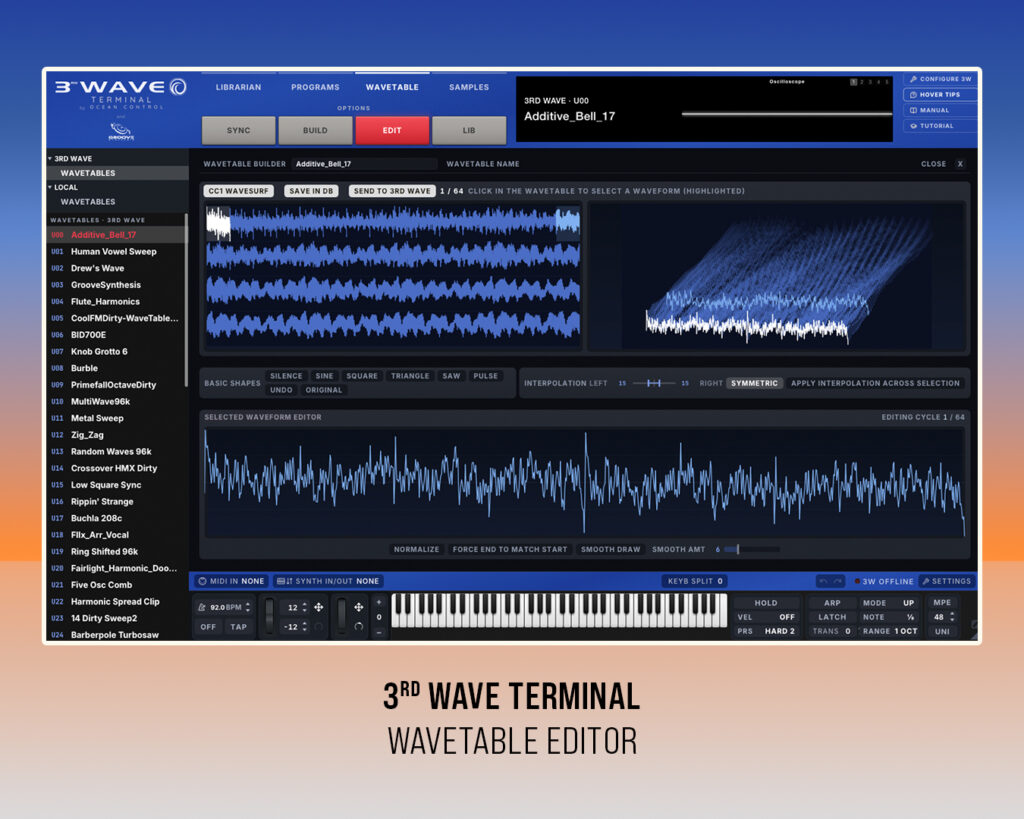
Task: Click SAVE IN DB button
Action: pyautogui.click(x=311, y=191)
